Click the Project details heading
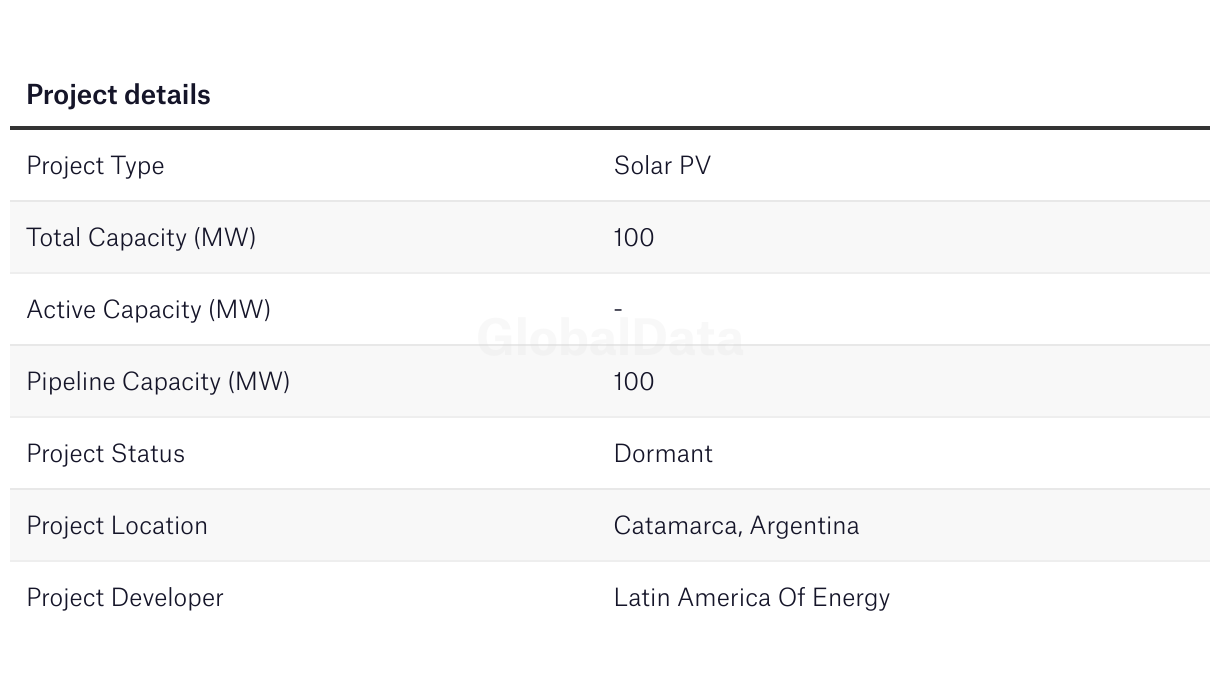This screenshot has width=1220, height=674. click(118, 95)
